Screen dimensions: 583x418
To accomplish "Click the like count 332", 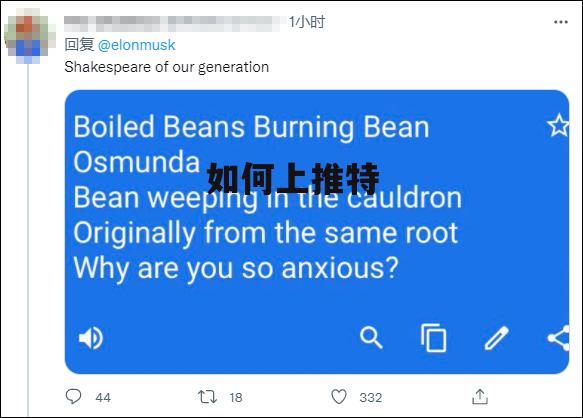I will click(x=371, y=398).
